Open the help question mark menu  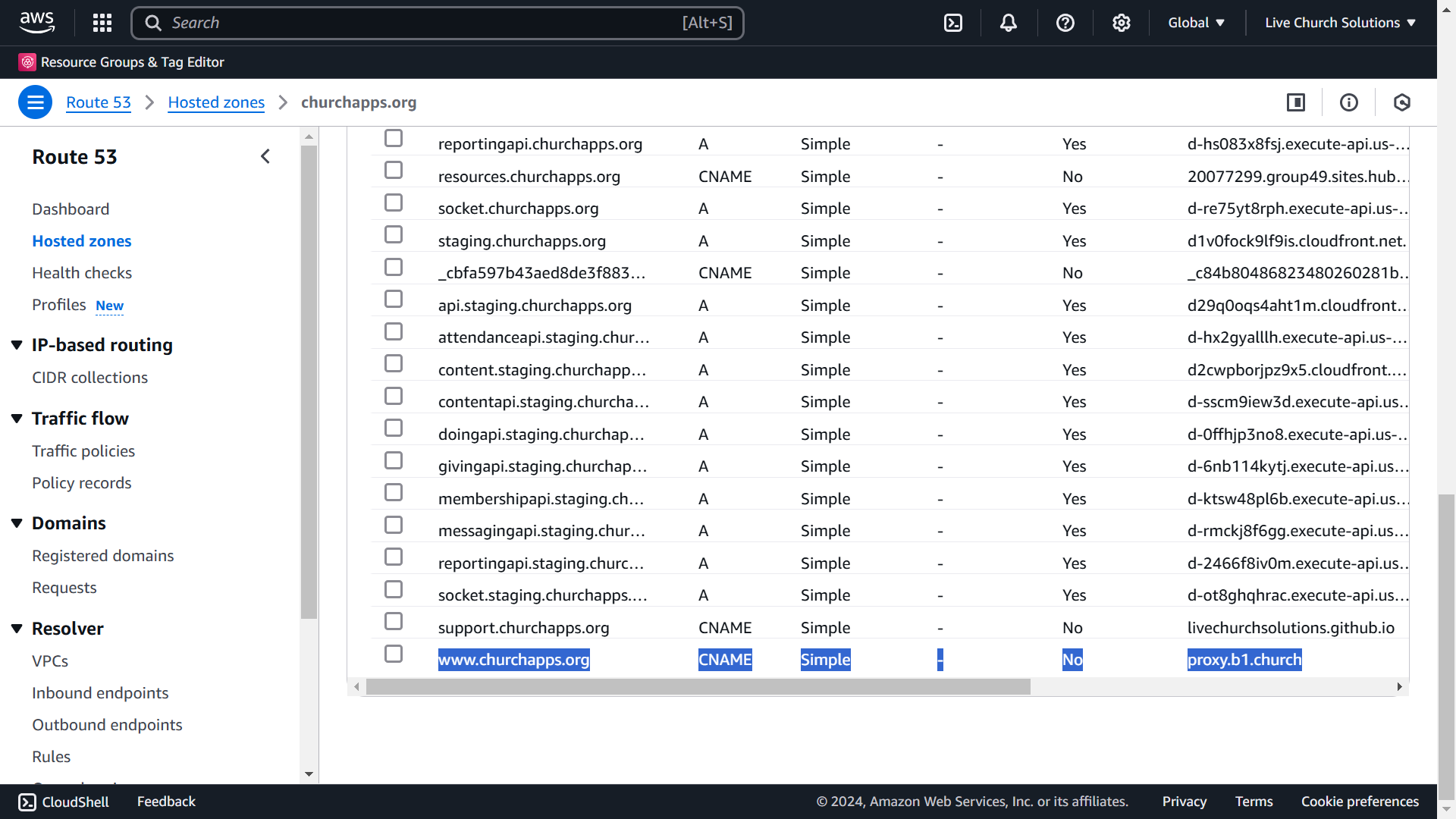click(1065, 23)
